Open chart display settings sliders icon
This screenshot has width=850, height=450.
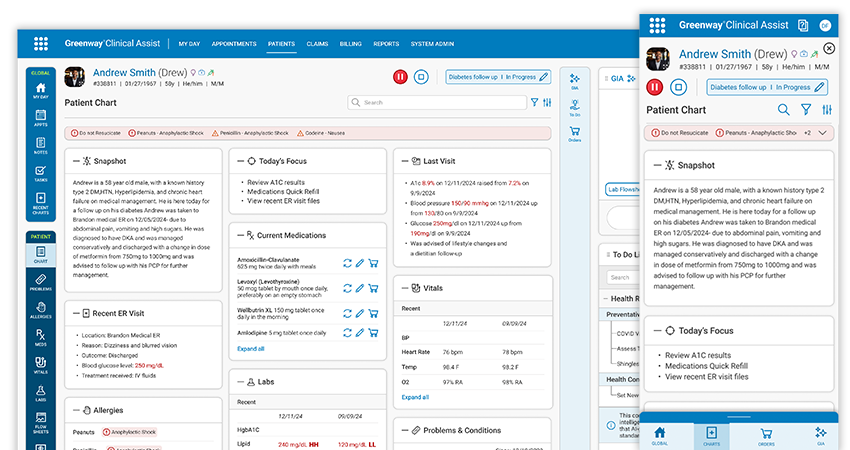(x=547, y=102)
